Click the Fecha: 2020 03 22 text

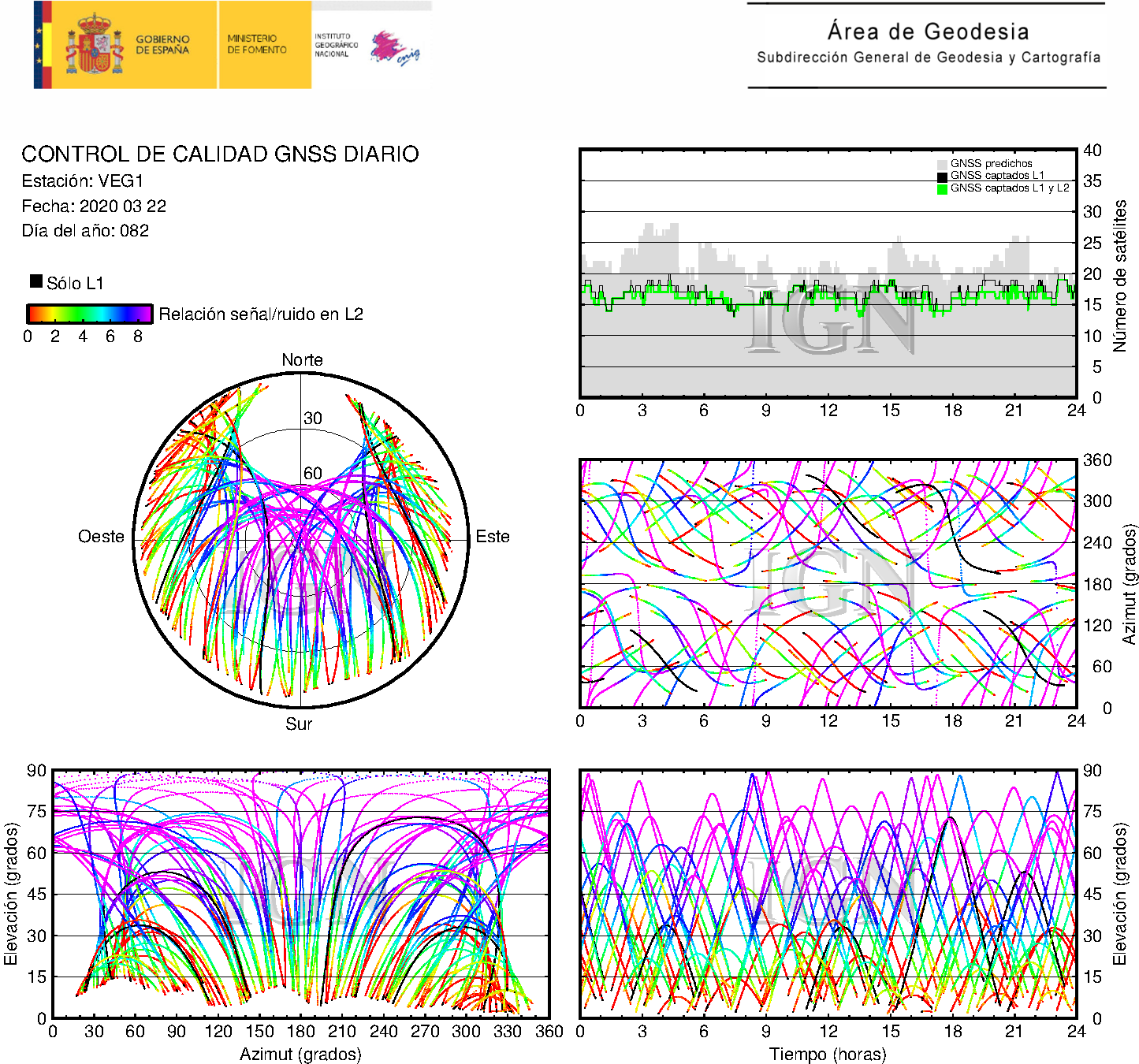[94, 206]
